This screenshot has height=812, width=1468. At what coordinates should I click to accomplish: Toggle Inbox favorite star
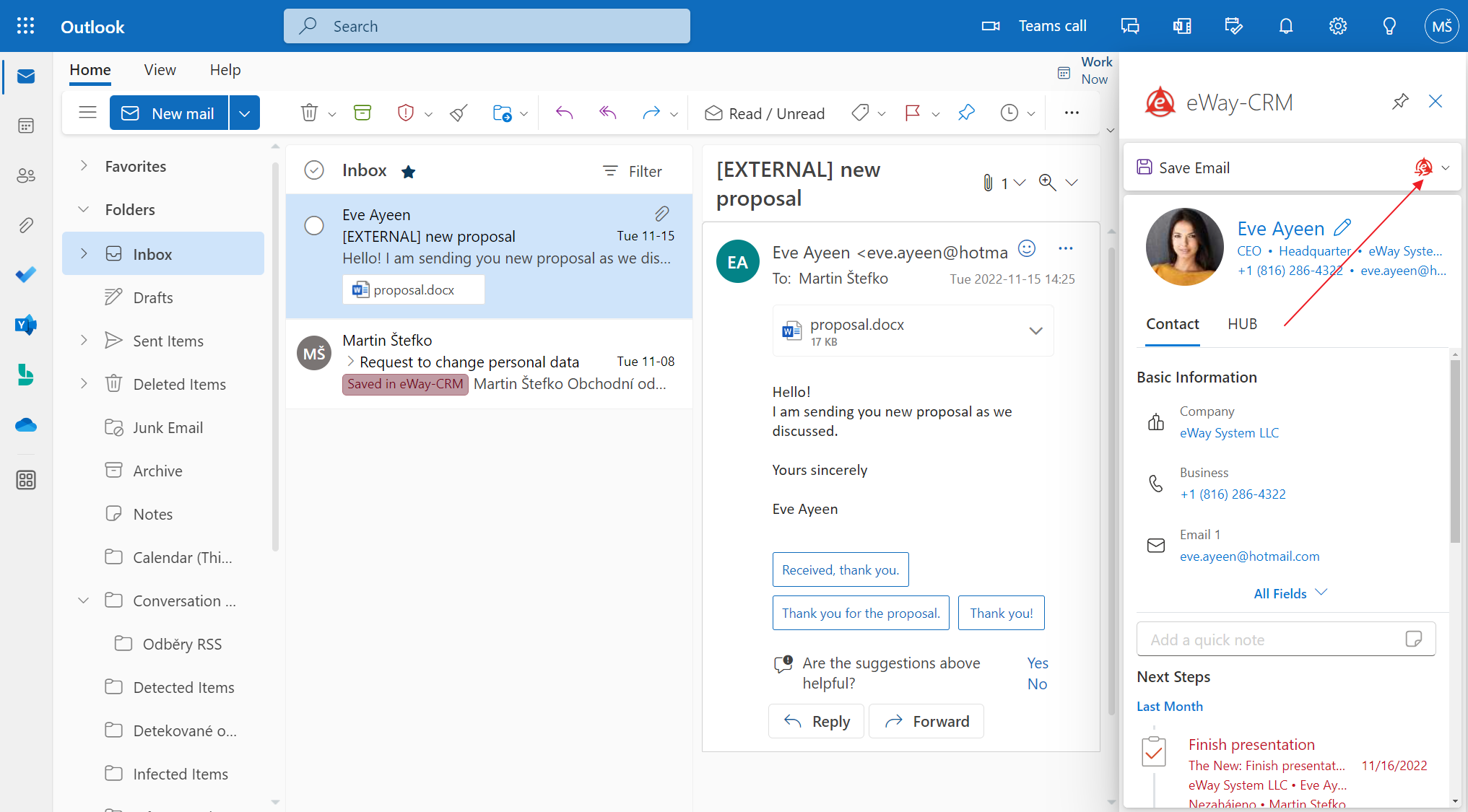[x=408, y=171]
